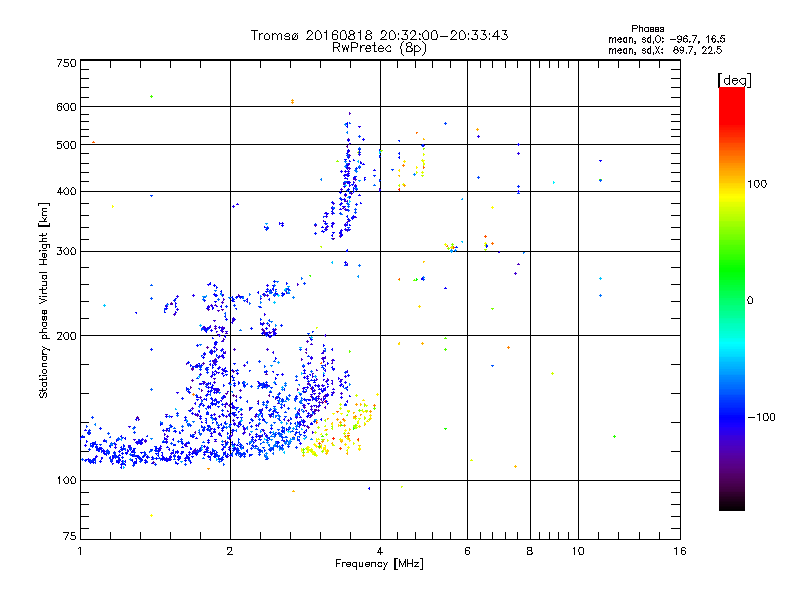Click the x-axis '10' tick label

click(x=578, y=551)
